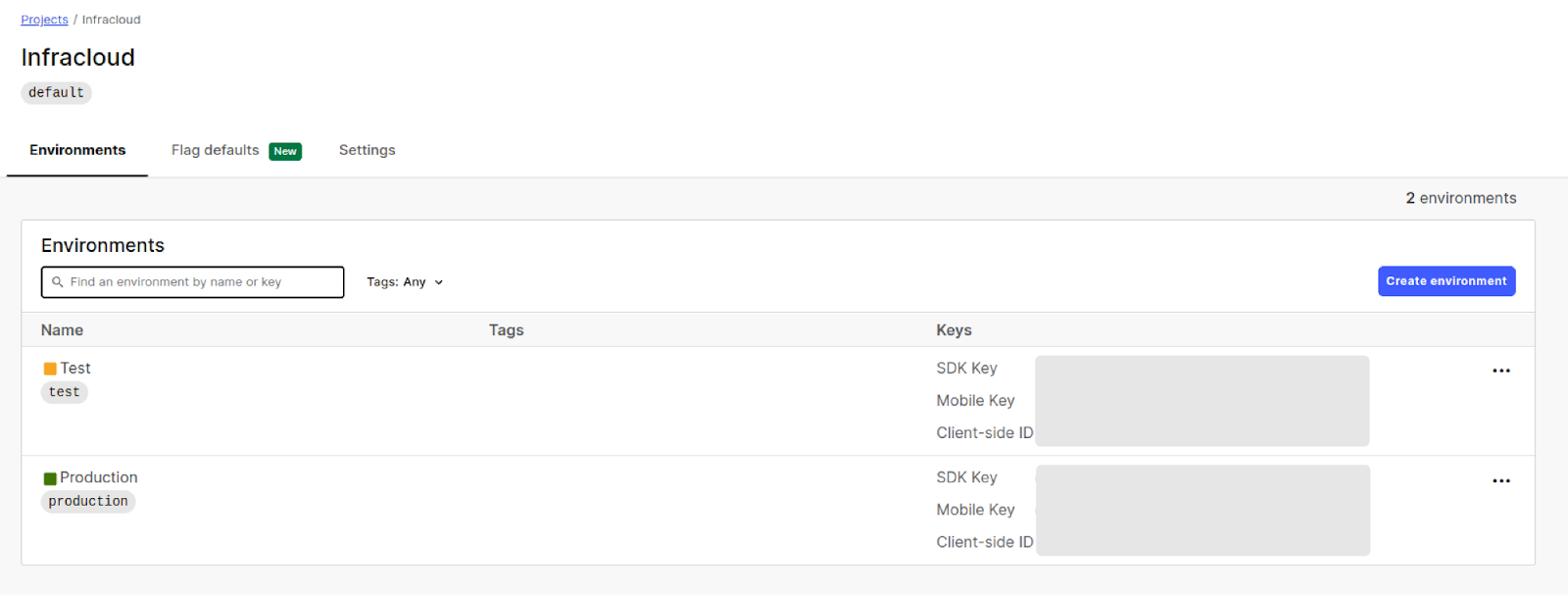Open the Production environment three-dot menu
Screen dimensions: 1568x596
[x=1500, y=481]
